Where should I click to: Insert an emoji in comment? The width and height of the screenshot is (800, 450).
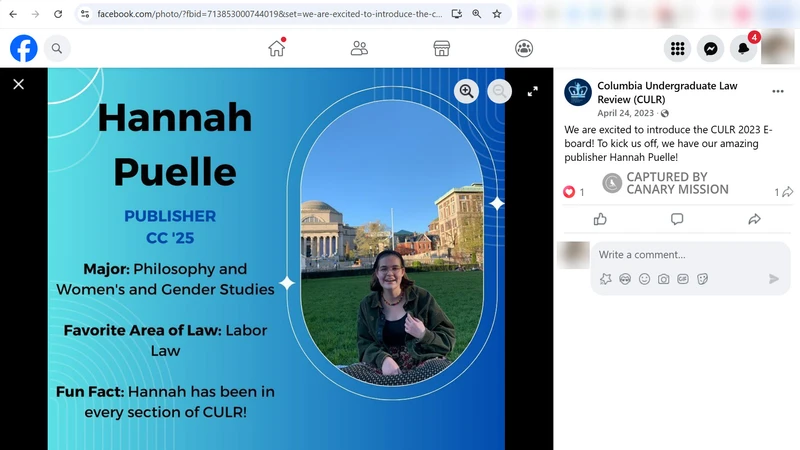pos(644,279)
